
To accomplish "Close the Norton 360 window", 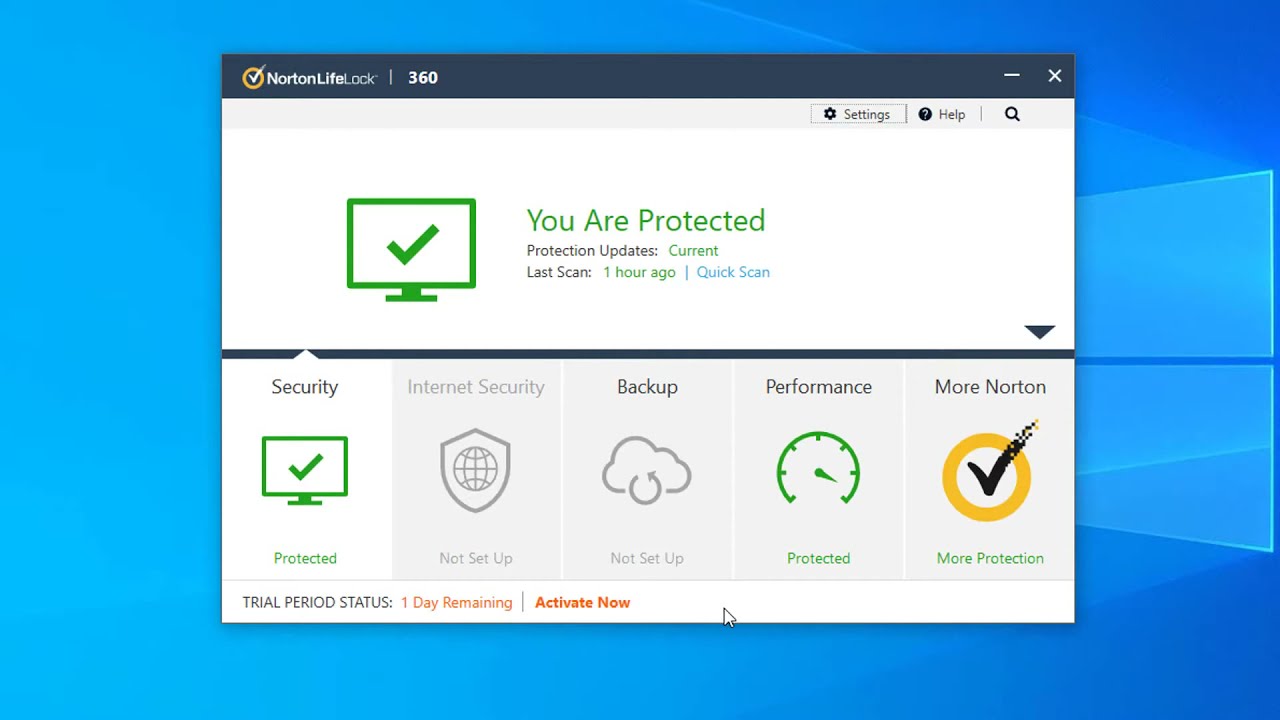I will coord(1055,75).
